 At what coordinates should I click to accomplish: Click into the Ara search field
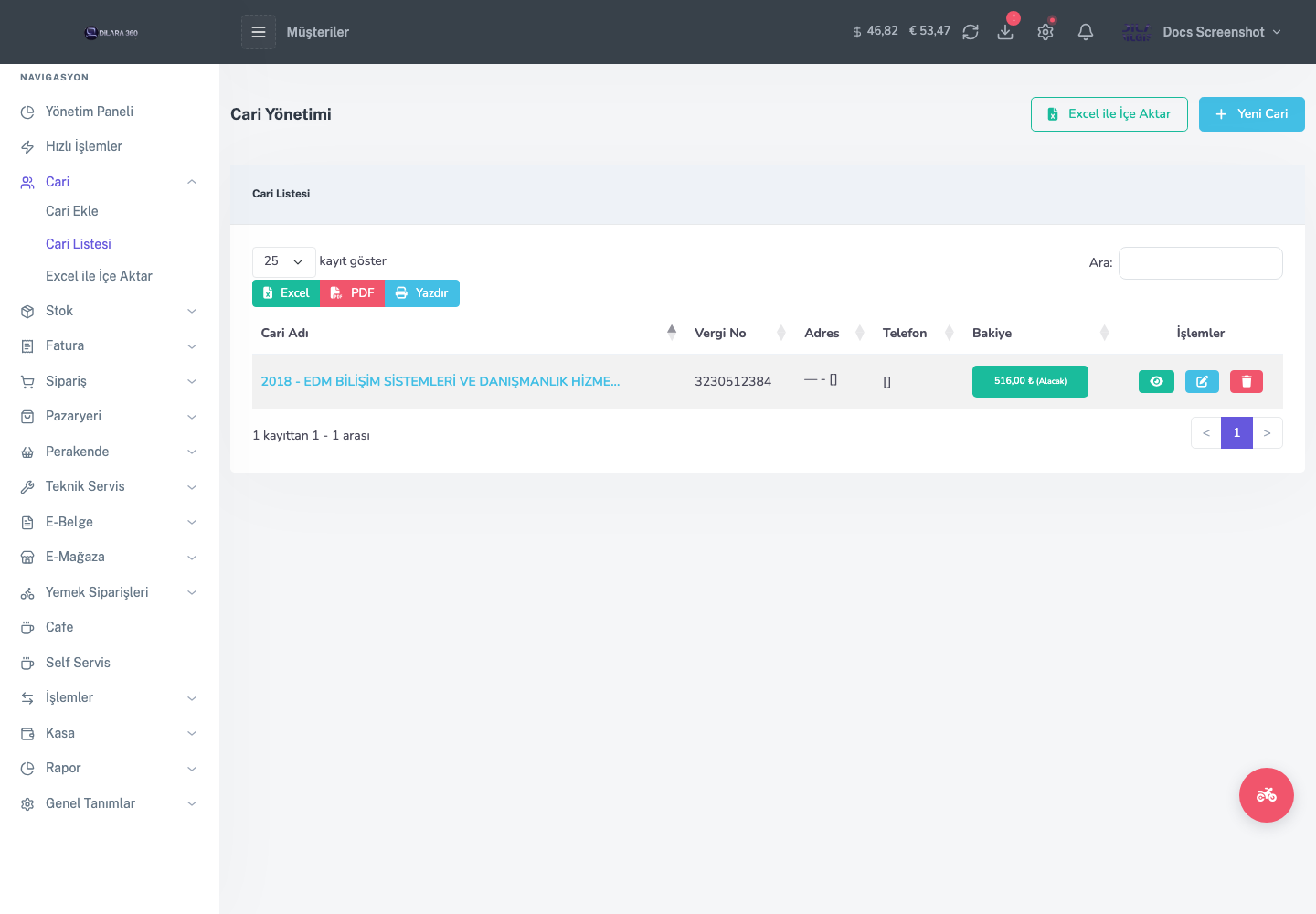coord(1201,263)
